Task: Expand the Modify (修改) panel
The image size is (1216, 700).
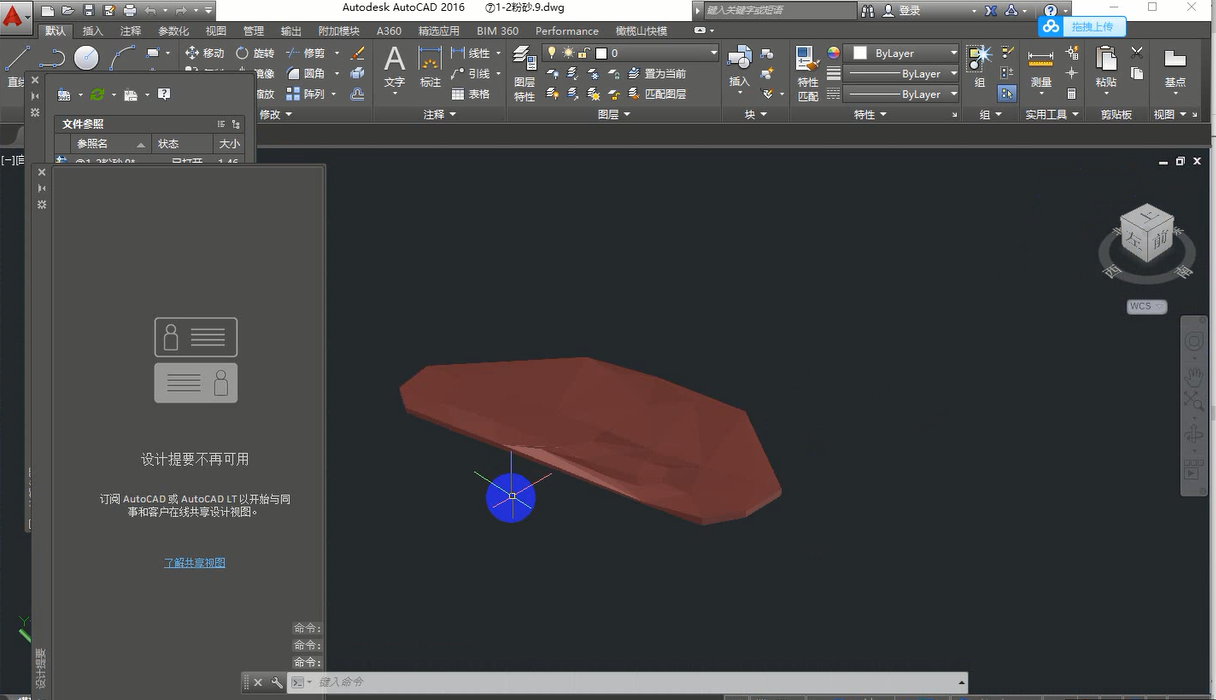Action: point(276,115)
